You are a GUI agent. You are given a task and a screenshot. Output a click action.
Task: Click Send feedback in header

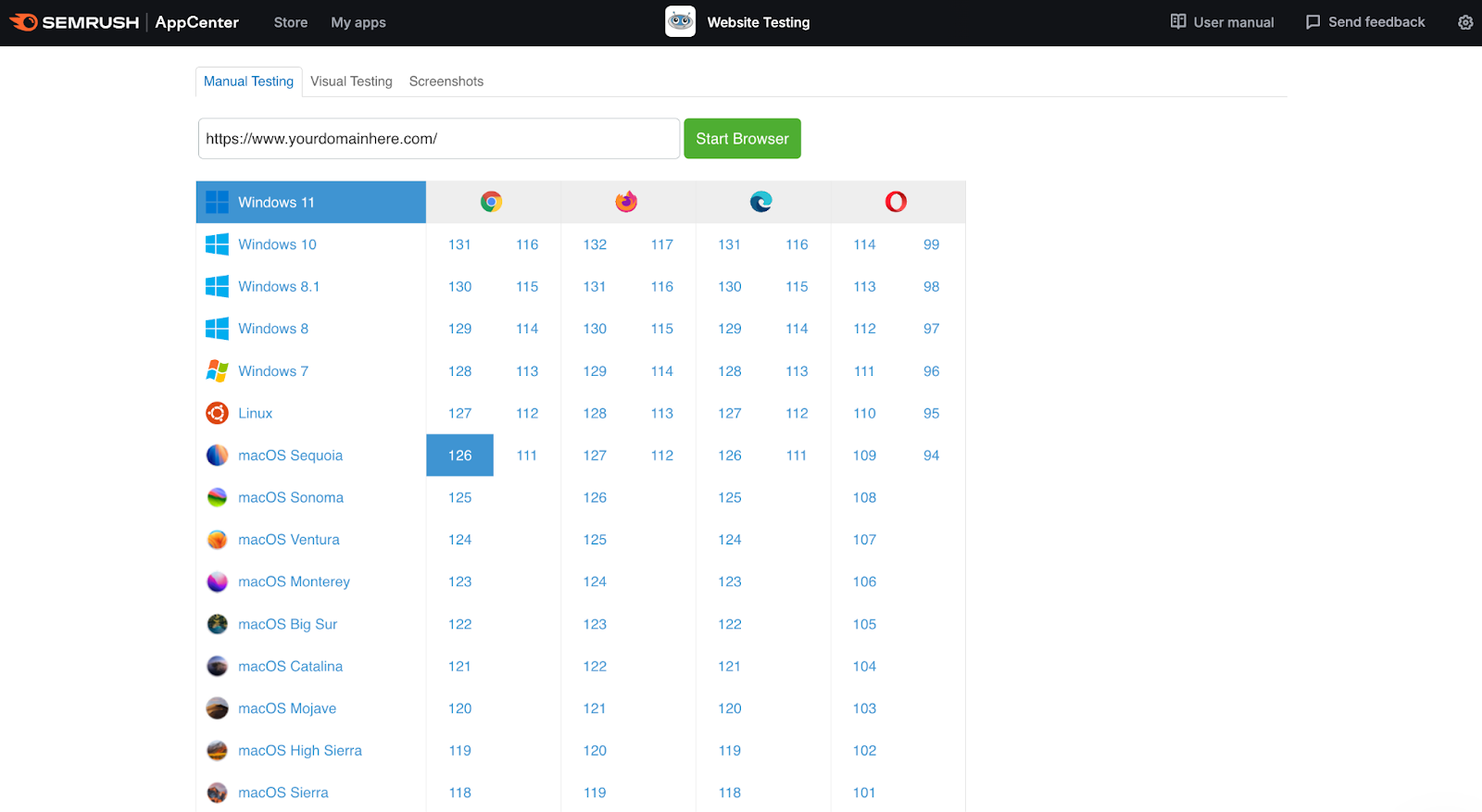[x=1364, y=22]
